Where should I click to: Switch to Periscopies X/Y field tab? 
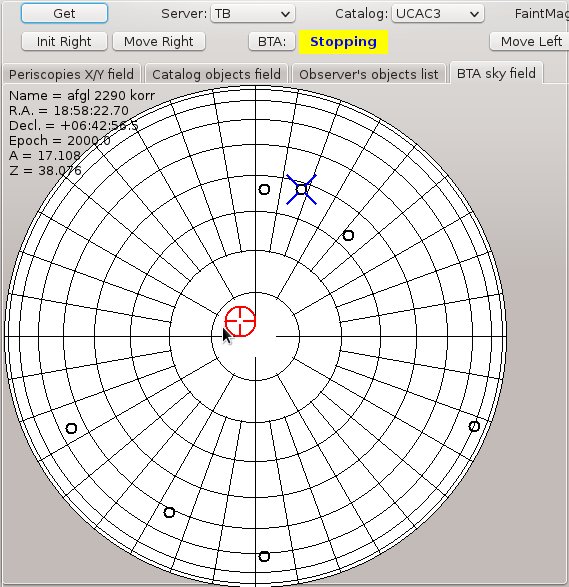71,74
